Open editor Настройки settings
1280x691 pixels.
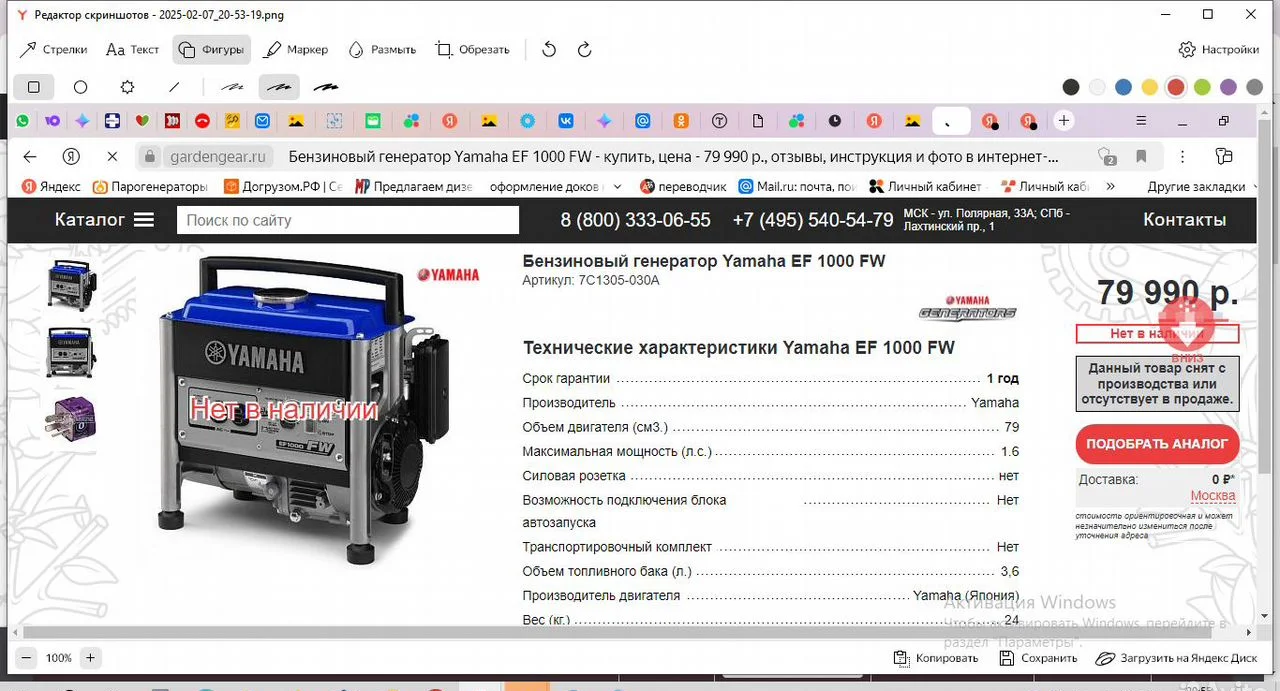coord(1219,49)
